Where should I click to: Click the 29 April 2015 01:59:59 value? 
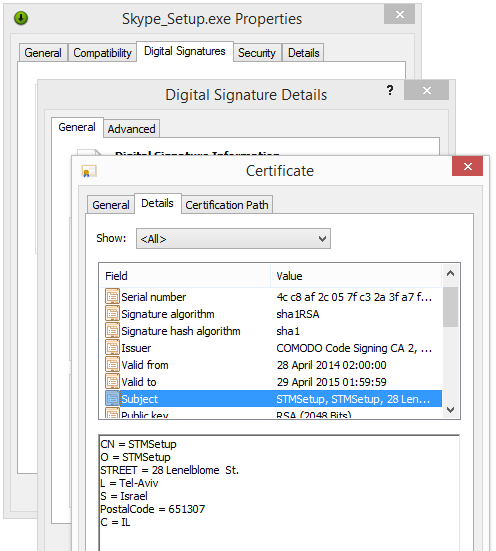click(331, 382)
